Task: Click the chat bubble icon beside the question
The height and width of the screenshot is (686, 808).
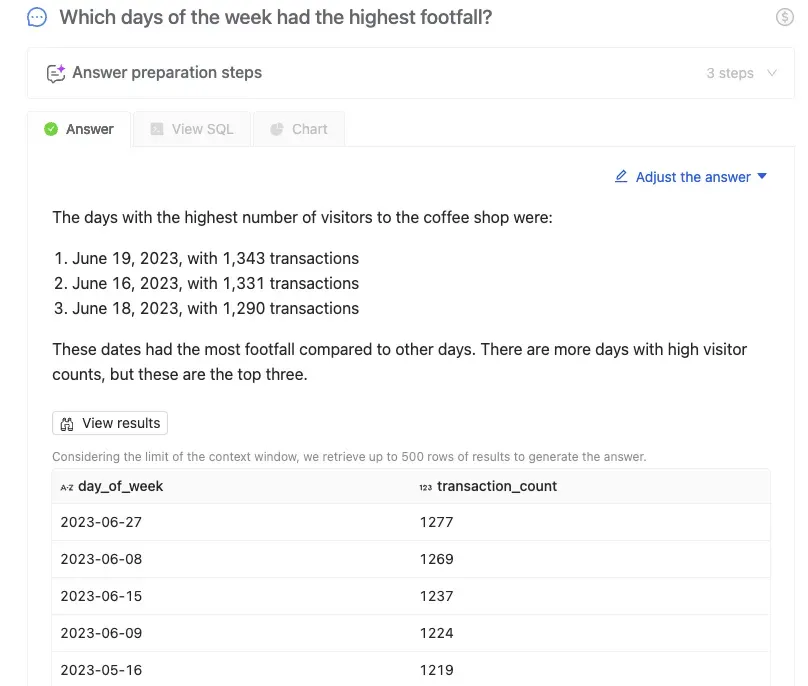Action: click(x=37, y=17)
